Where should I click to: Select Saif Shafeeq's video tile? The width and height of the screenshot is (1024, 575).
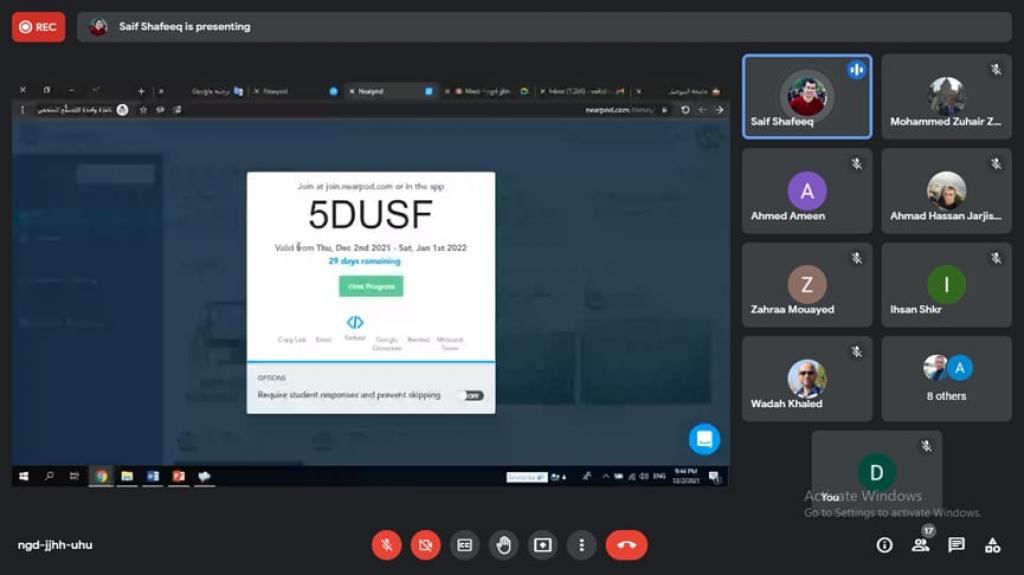(806, 96)
